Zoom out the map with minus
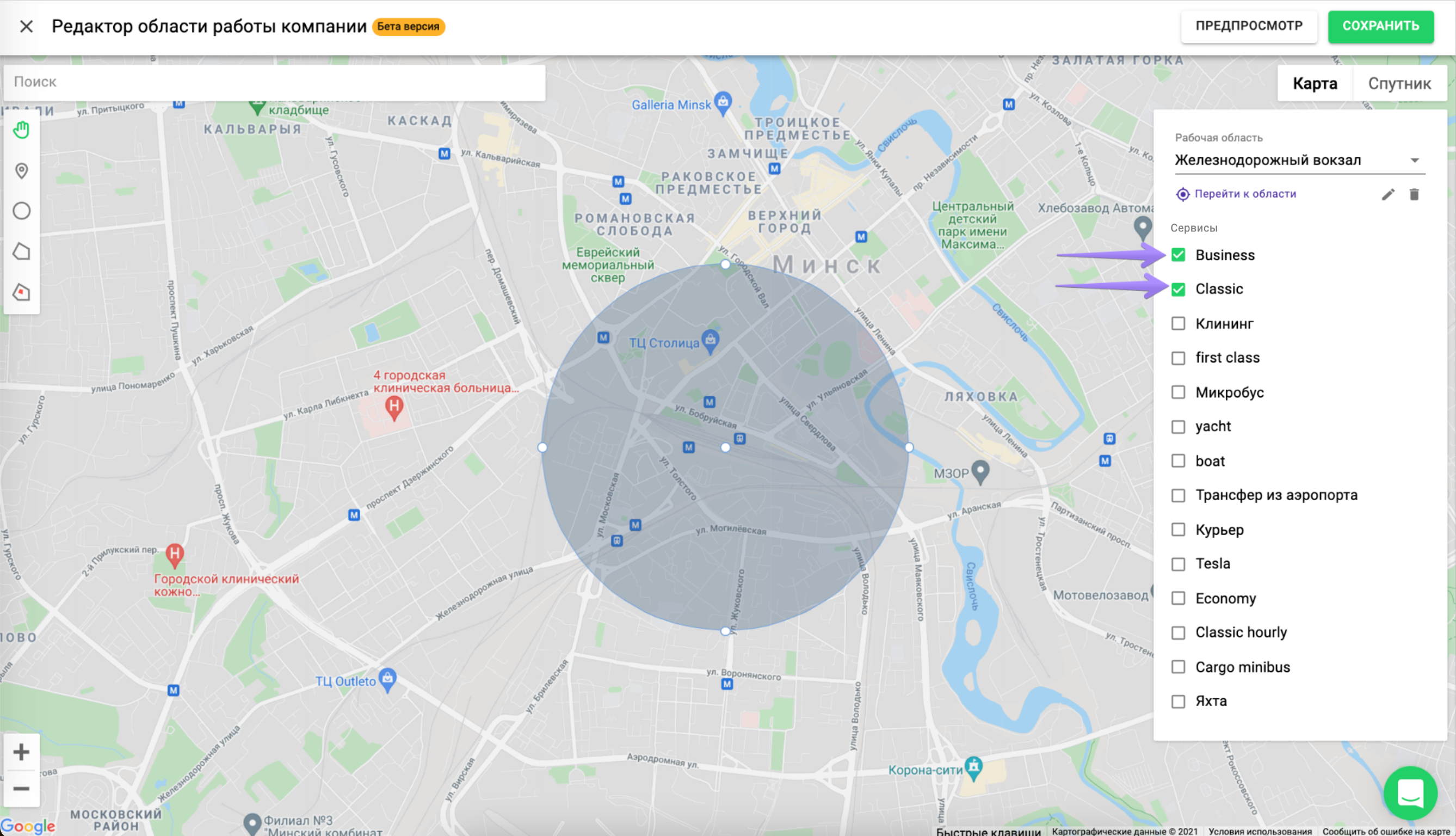Screen dimensions: 1456x836 coord(21,788)
